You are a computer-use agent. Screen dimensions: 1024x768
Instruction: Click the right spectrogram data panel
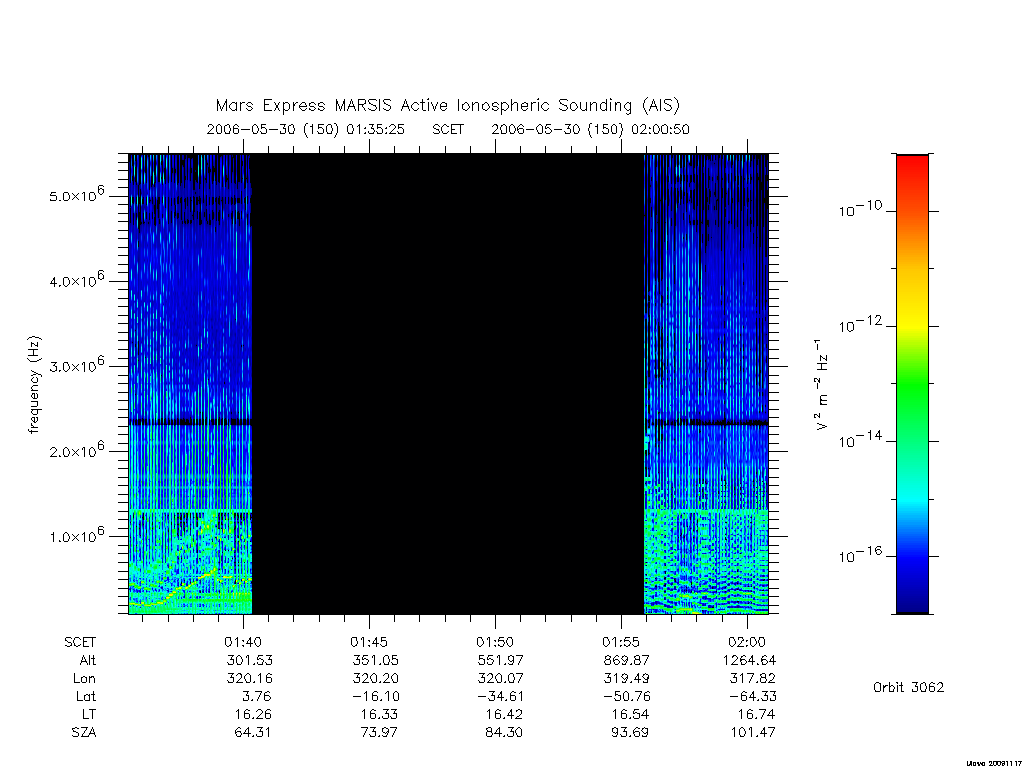[706, 384]
